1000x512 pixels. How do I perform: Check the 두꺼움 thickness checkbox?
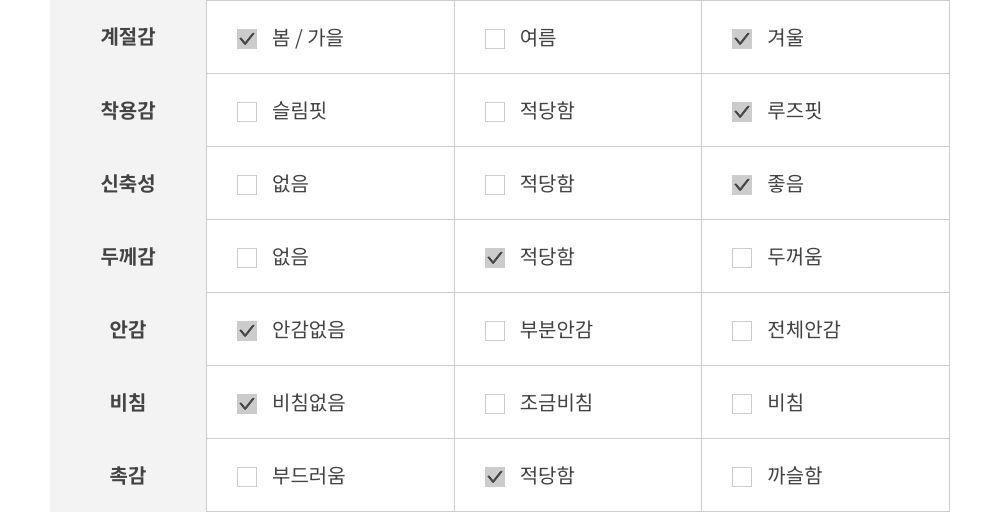coord(742,258)
